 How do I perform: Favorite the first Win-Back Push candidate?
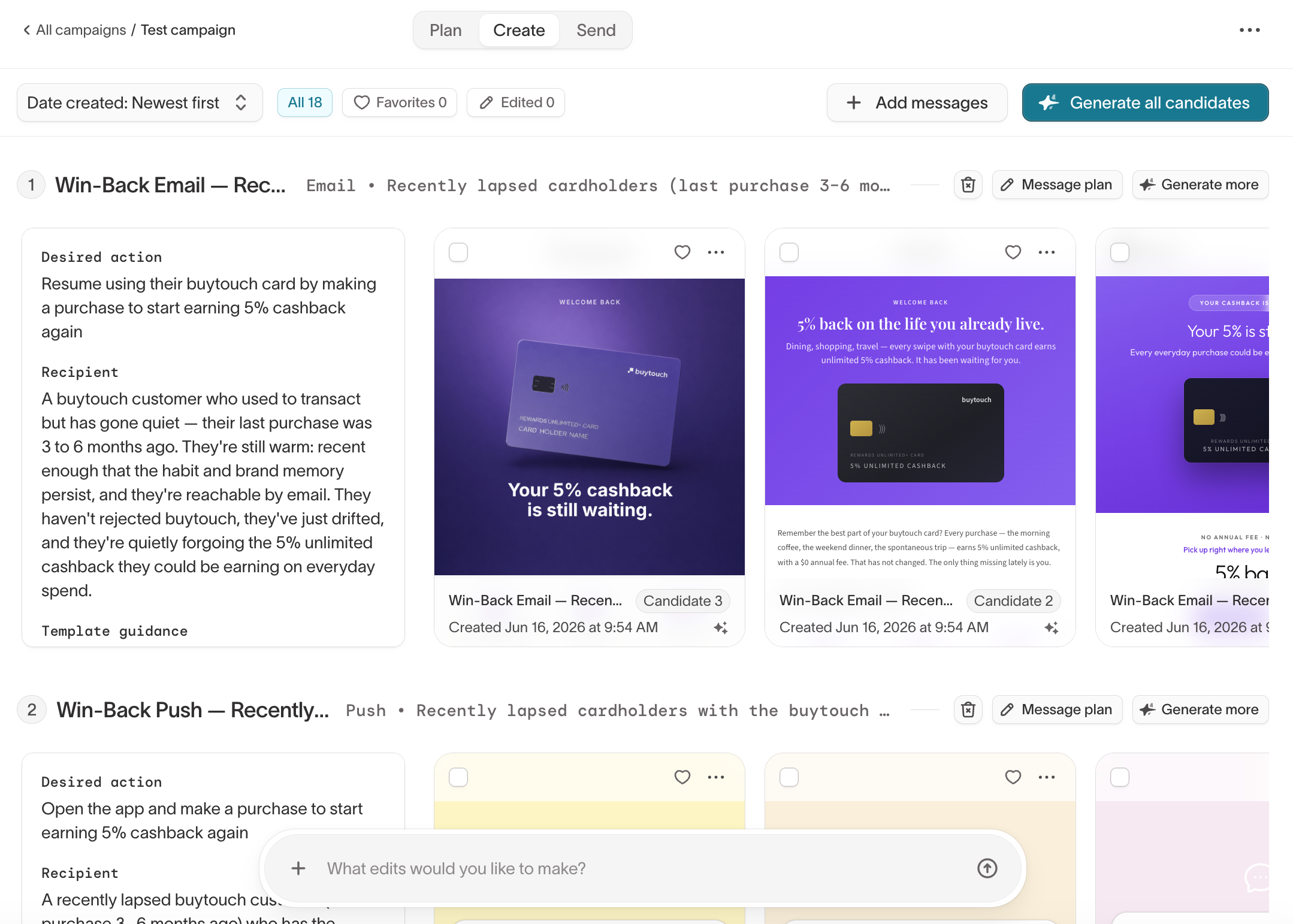coord(682,777)
